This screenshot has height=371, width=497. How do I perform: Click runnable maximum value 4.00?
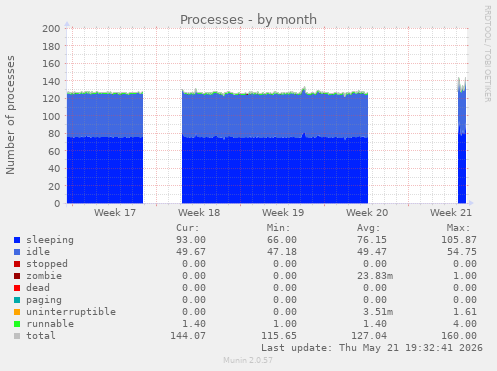pyautogui.click(x=465, y=324)
